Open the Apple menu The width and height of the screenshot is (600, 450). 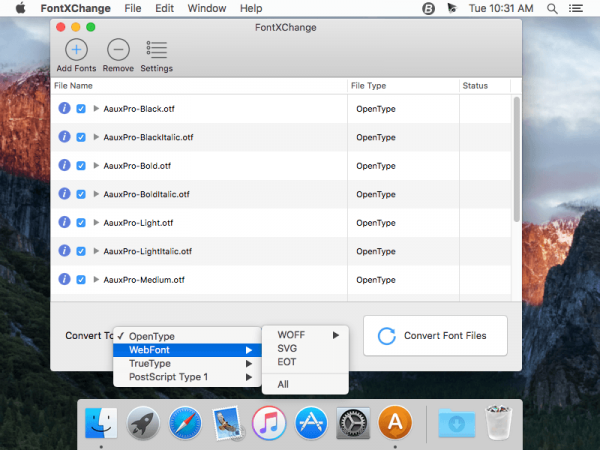coord(21,8)
